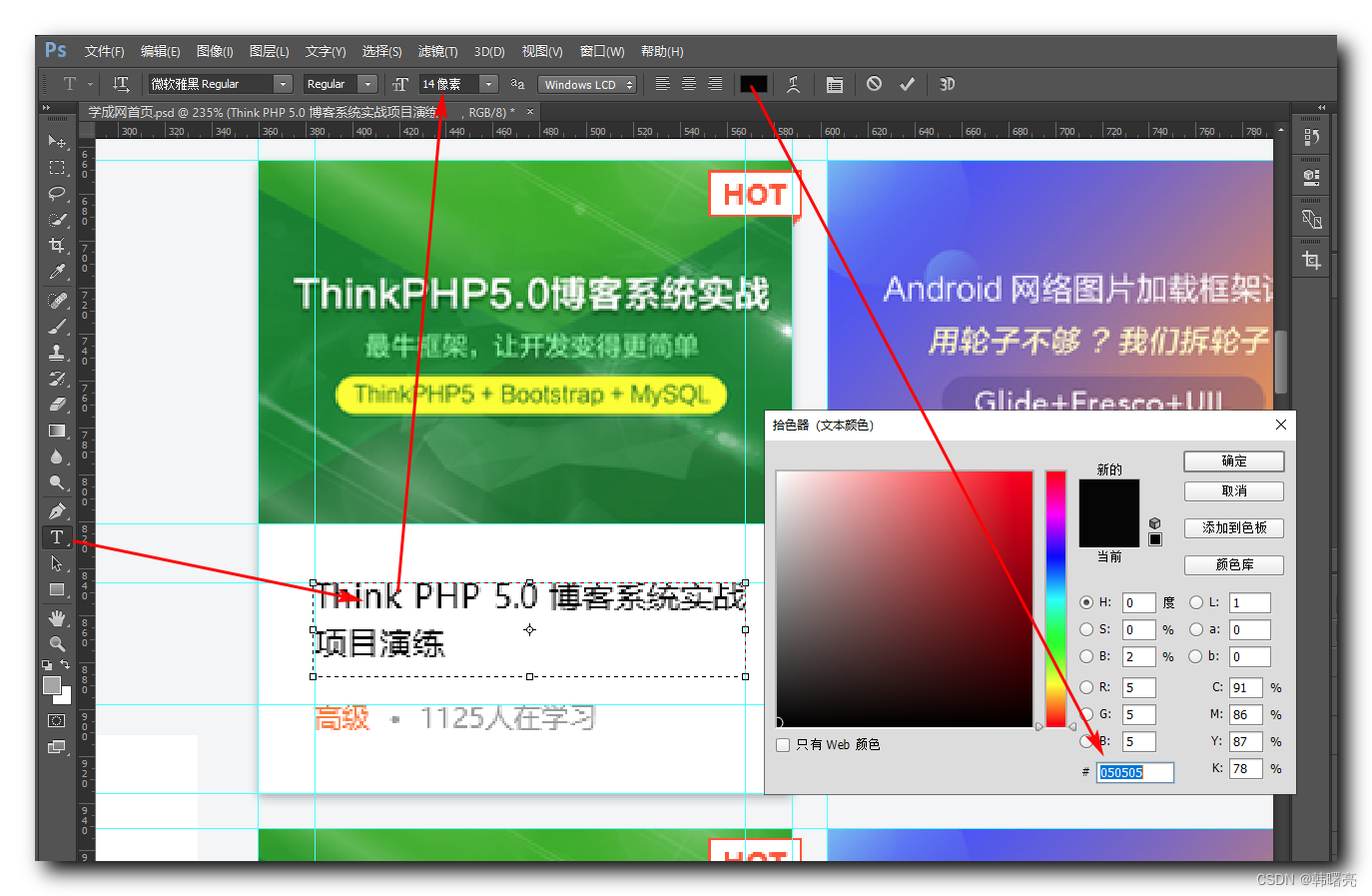Image resolution: width=1372 pixels, height=896 pixels.
Task: Select the Lab a radio button
Action: click(1196, 629)
